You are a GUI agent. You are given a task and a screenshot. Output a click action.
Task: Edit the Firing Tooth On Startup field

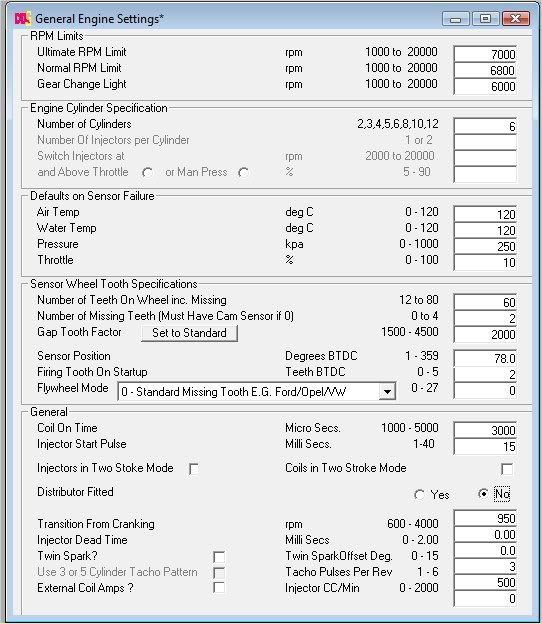click(x=485, y=374)
